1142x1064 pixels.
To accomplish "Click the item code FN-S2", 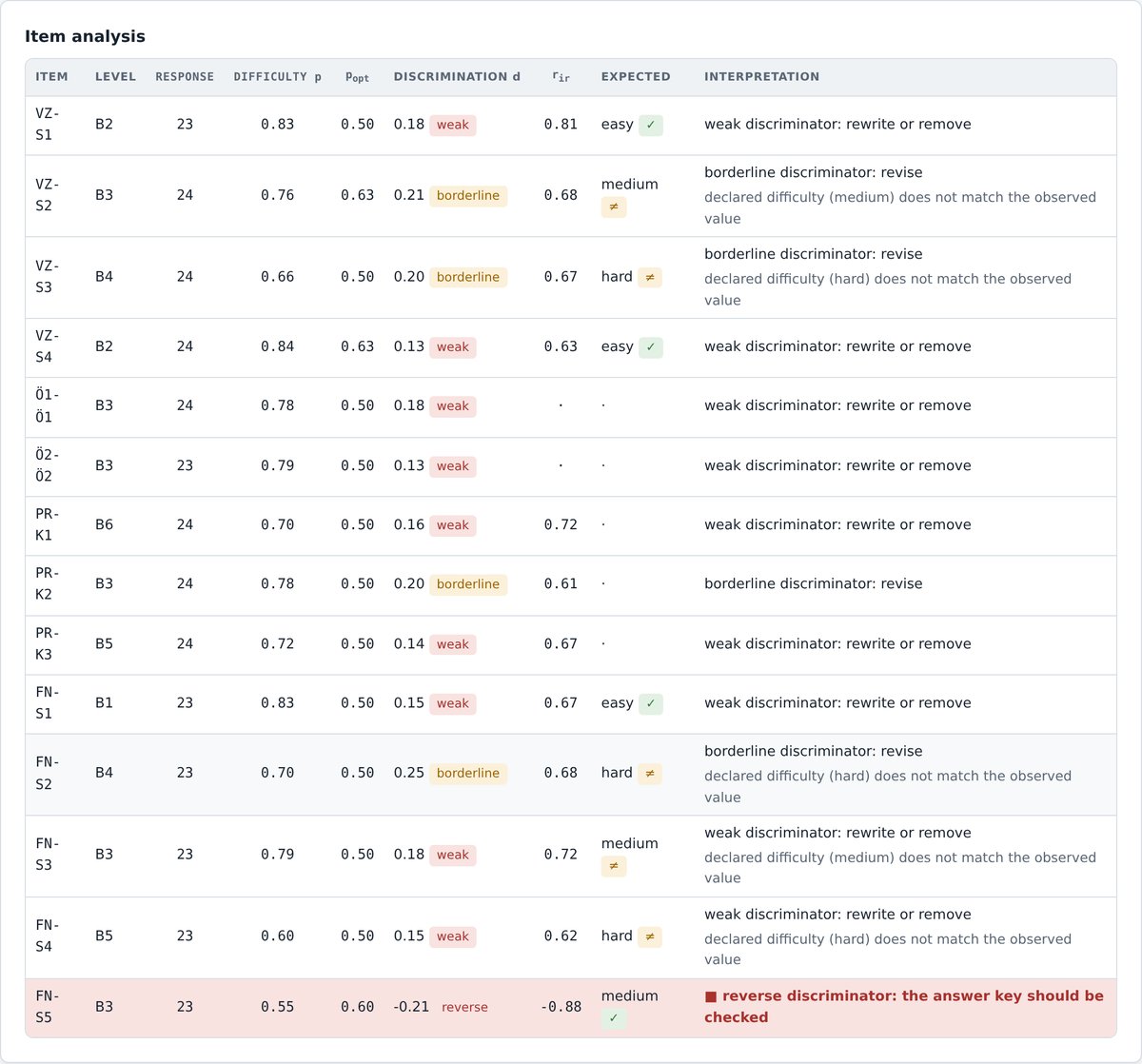I will (x=48, y=774).
